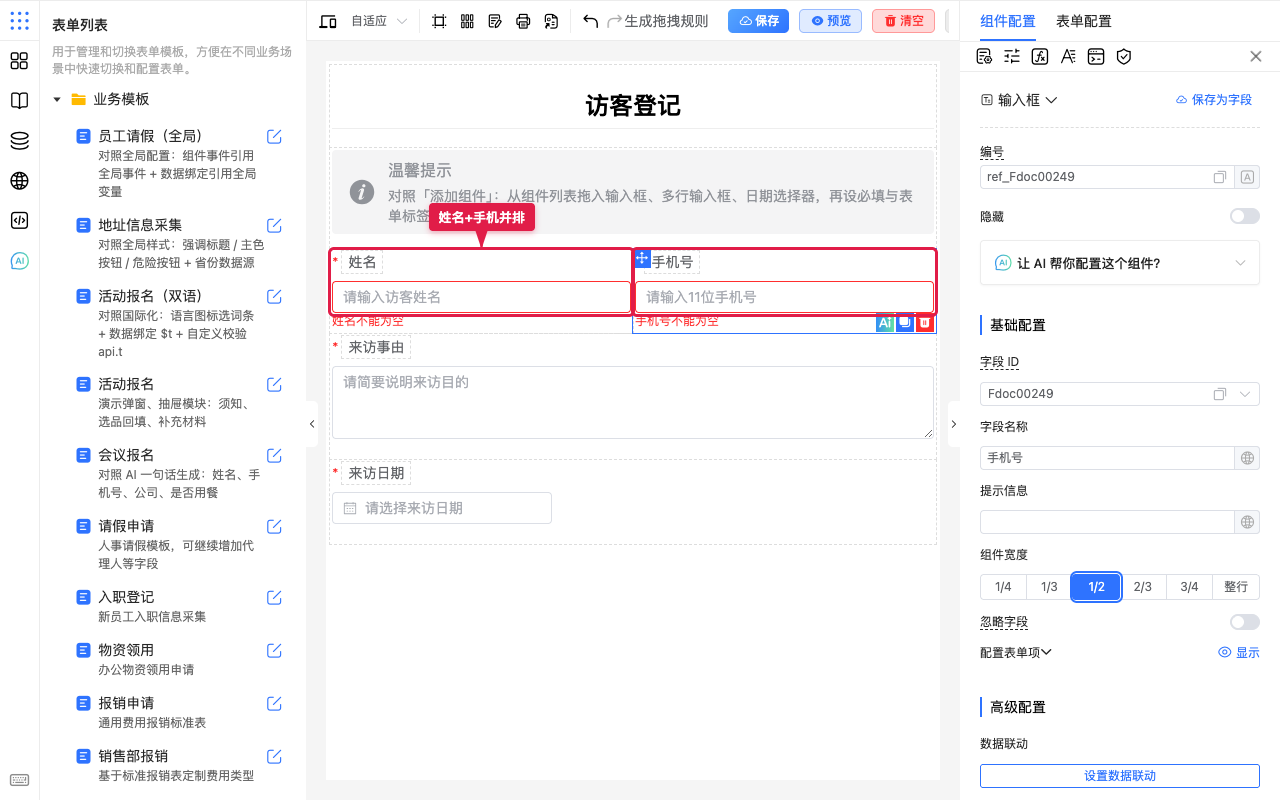1280x800 pixels.
Task: Expand the 让 AI 帮你配置这个组件 panel
Action: pyautogui.click(x=1120, y=263)
